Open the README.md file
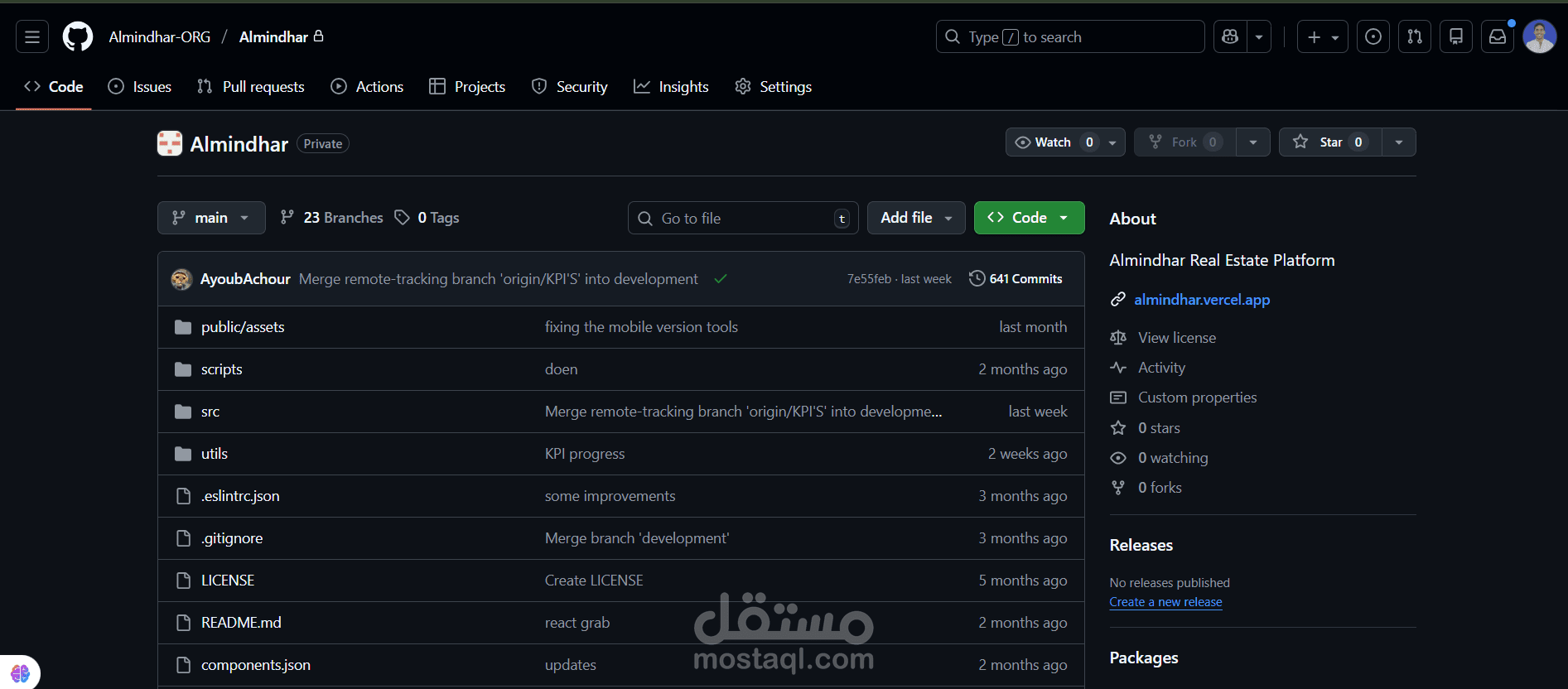This screenshot has height=689, width=1568. 241,623
